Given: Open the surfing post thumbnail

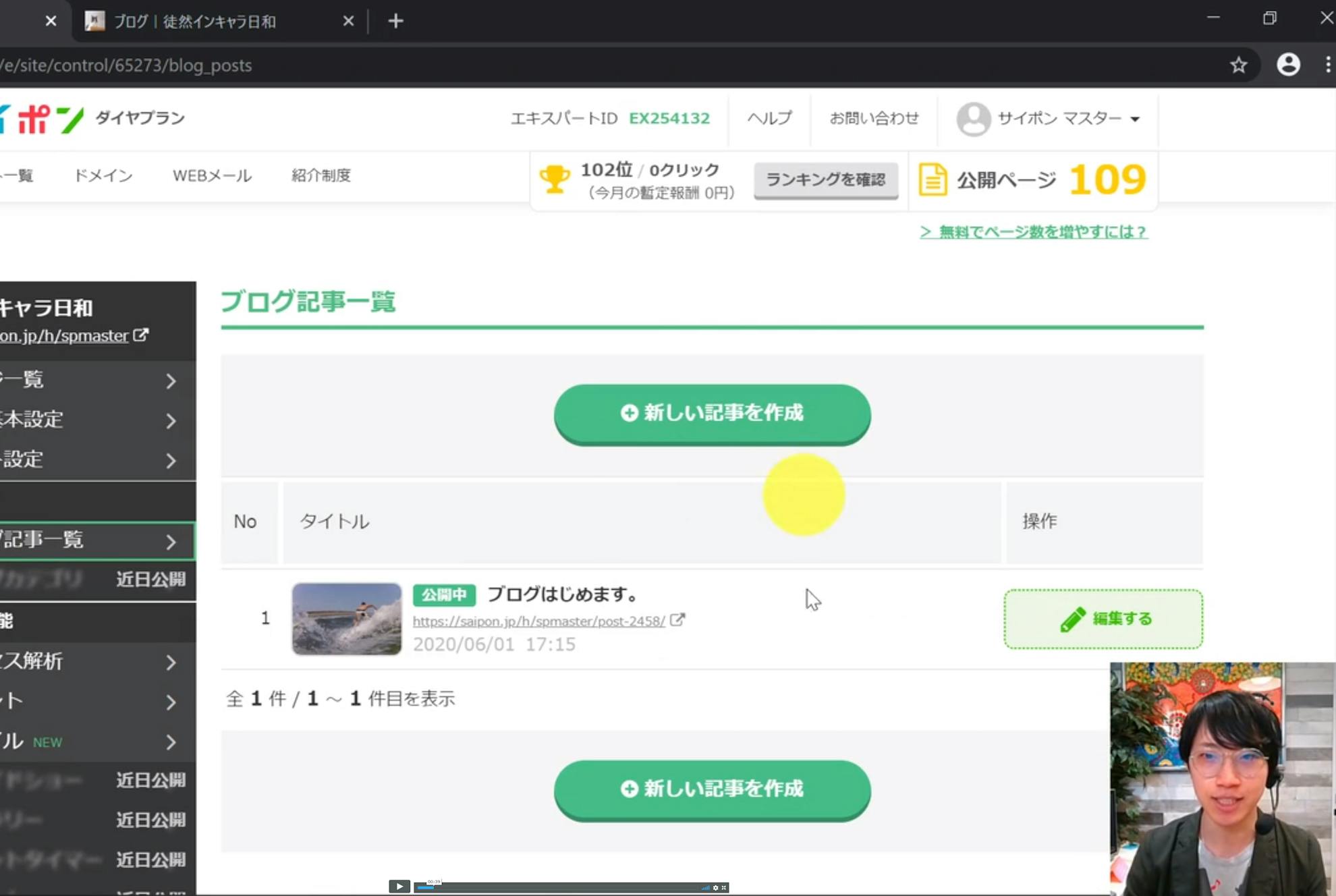Looking at the screenshot, I should 346,619.
